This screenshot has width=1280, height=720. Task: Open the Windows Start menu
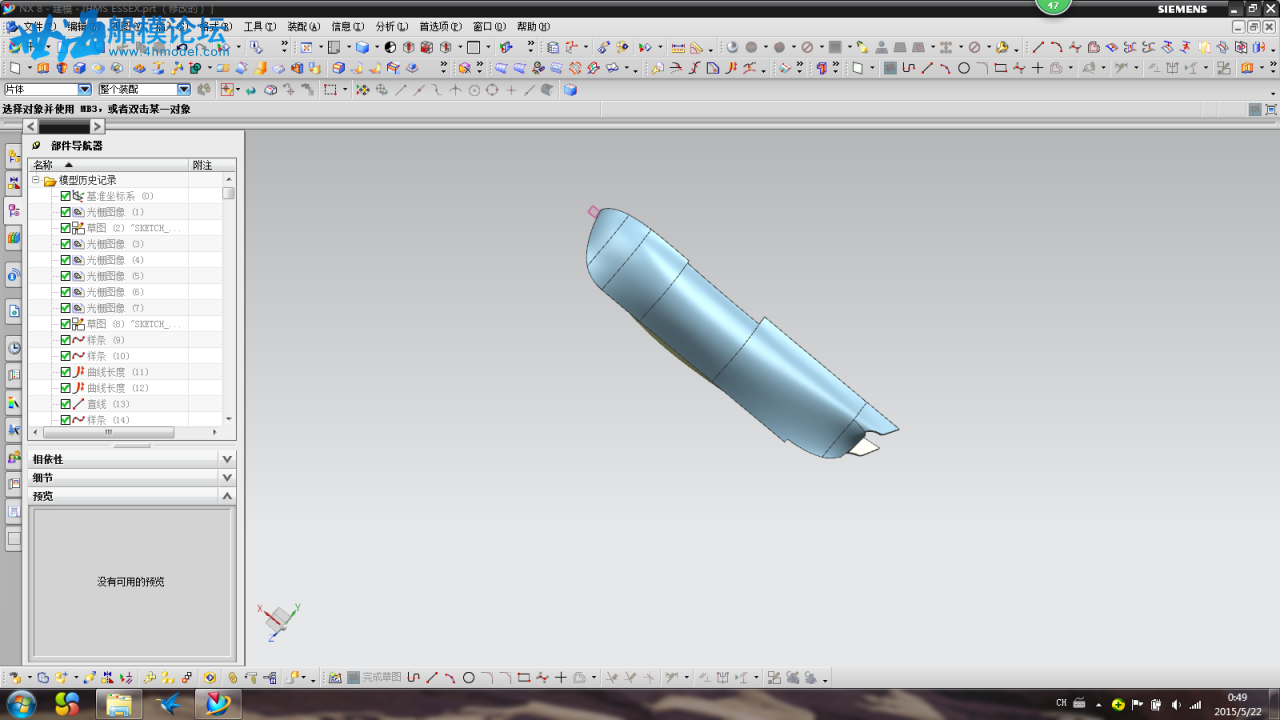click(20, 704)
